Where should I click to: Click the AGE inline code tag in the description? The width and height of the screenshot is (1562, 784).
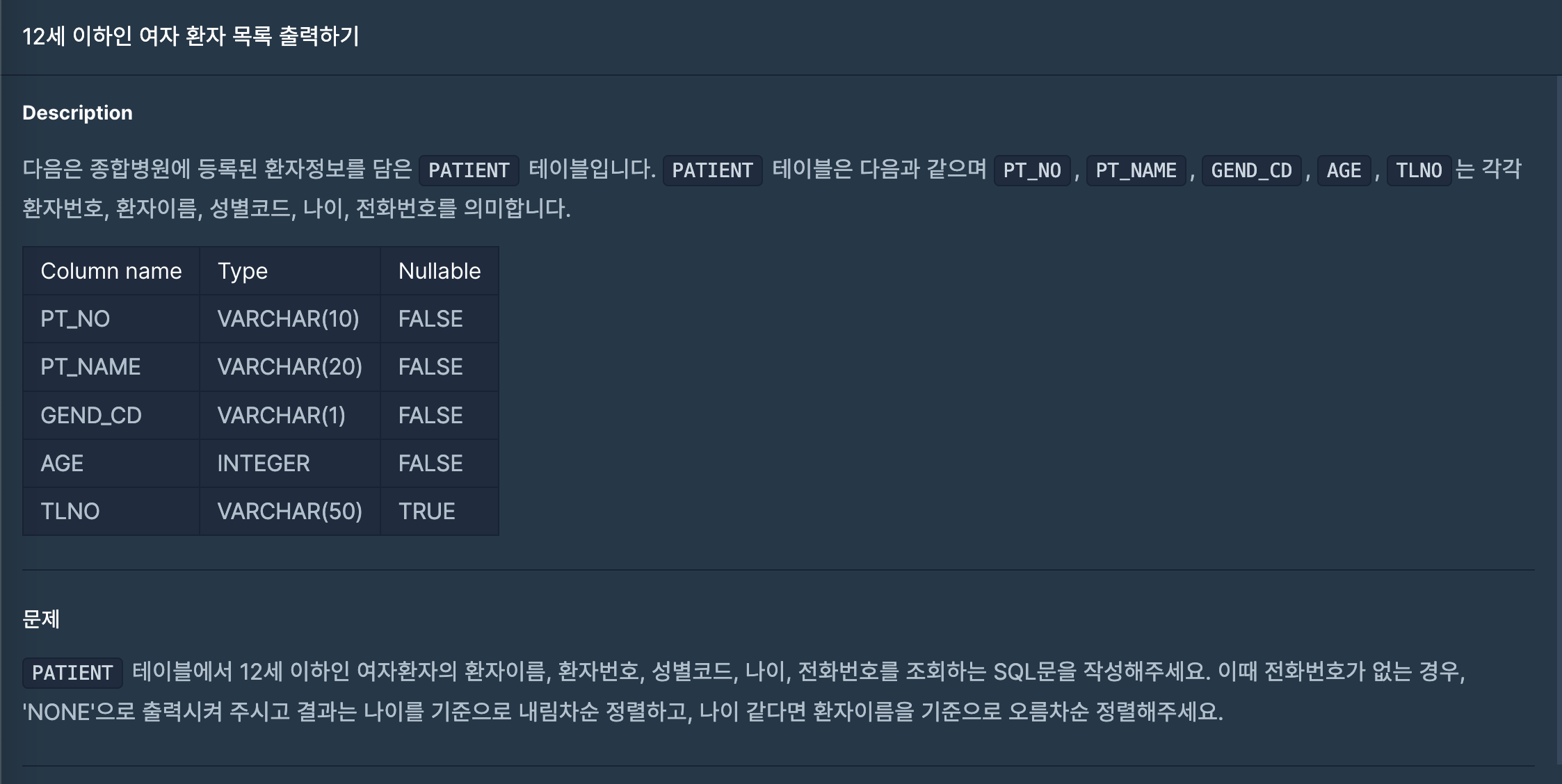click(x=1344, y=170)
